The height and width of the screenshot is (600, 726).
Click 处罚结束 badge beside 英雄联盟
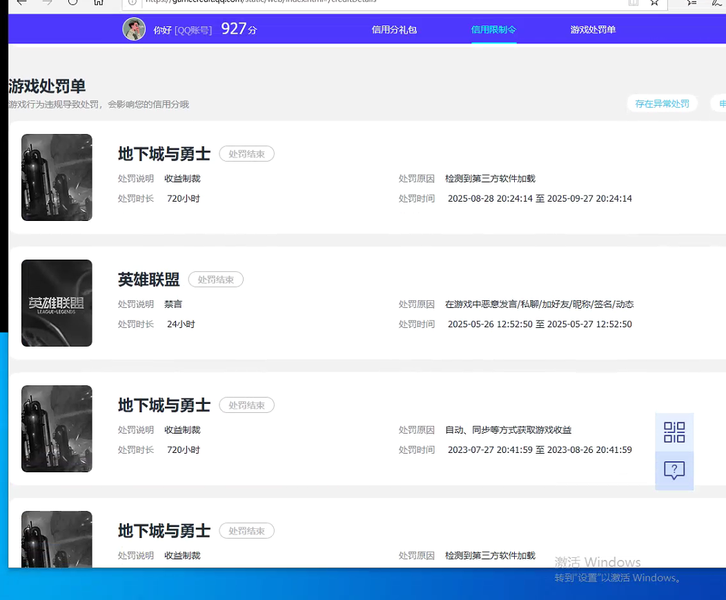tap(216, 280)
